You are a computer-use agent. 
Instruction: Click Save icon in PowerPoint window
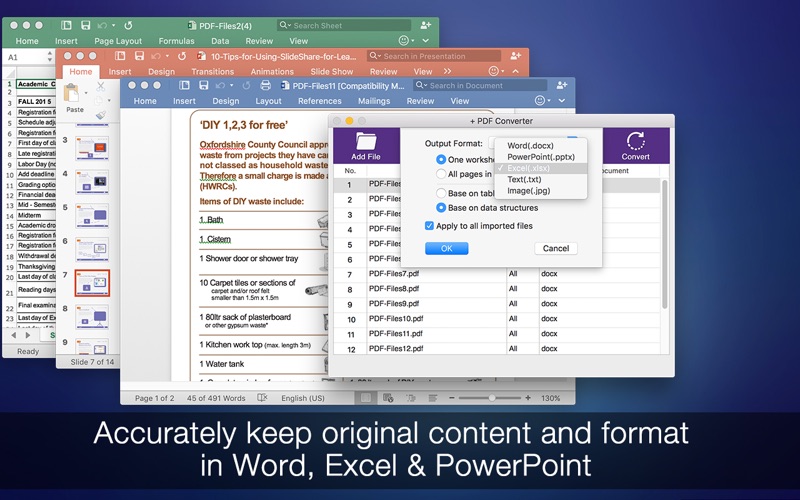click(139, 56)
